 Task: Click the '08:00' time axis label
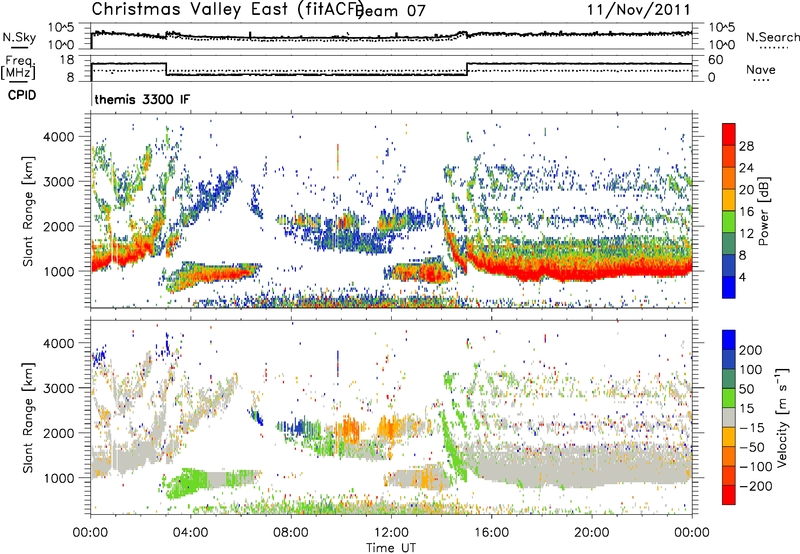[291, 533]
